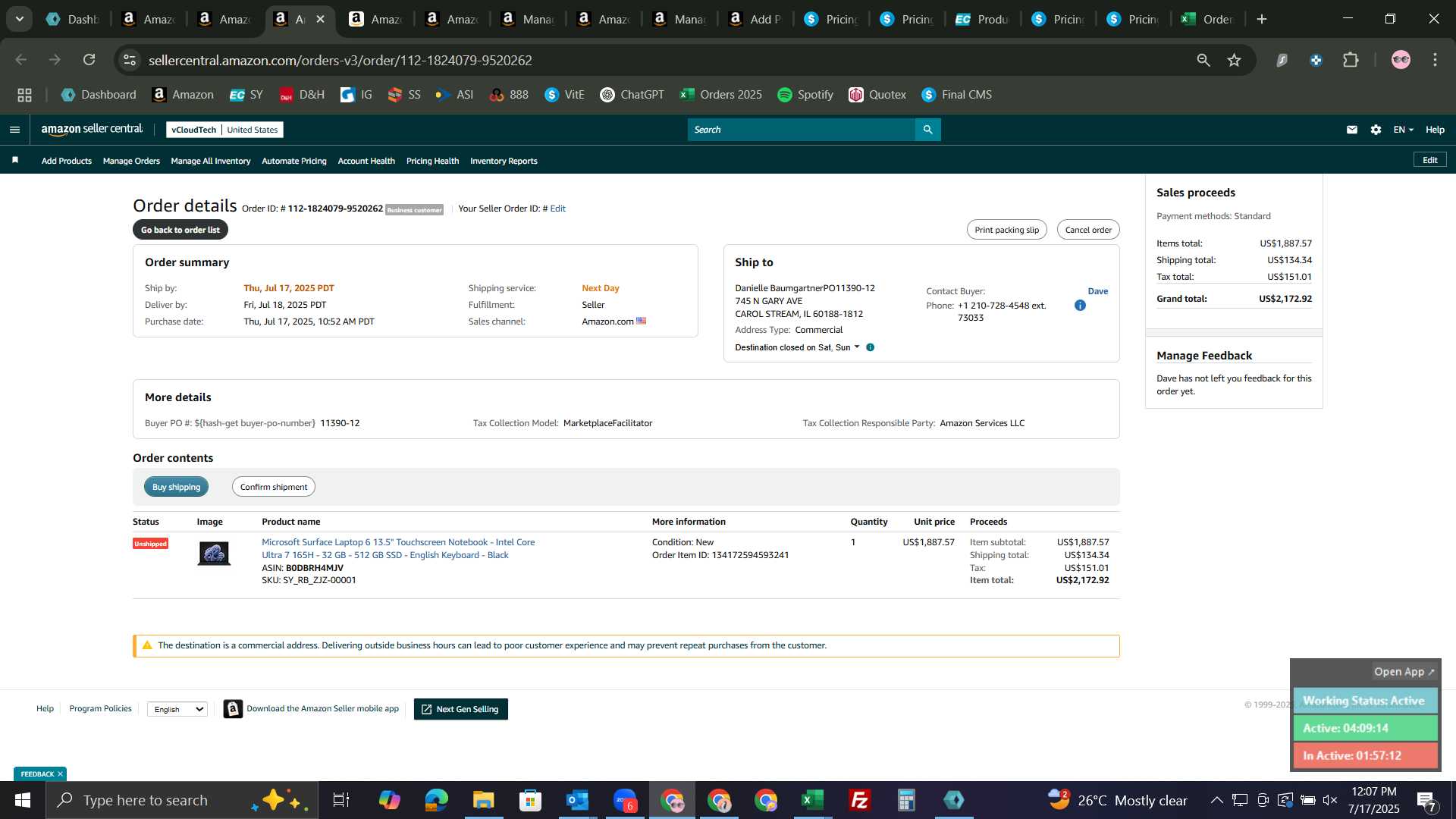Open Outlook from the taskbar
Viewport: 1456px width, 819px height.
click(578, 800)
